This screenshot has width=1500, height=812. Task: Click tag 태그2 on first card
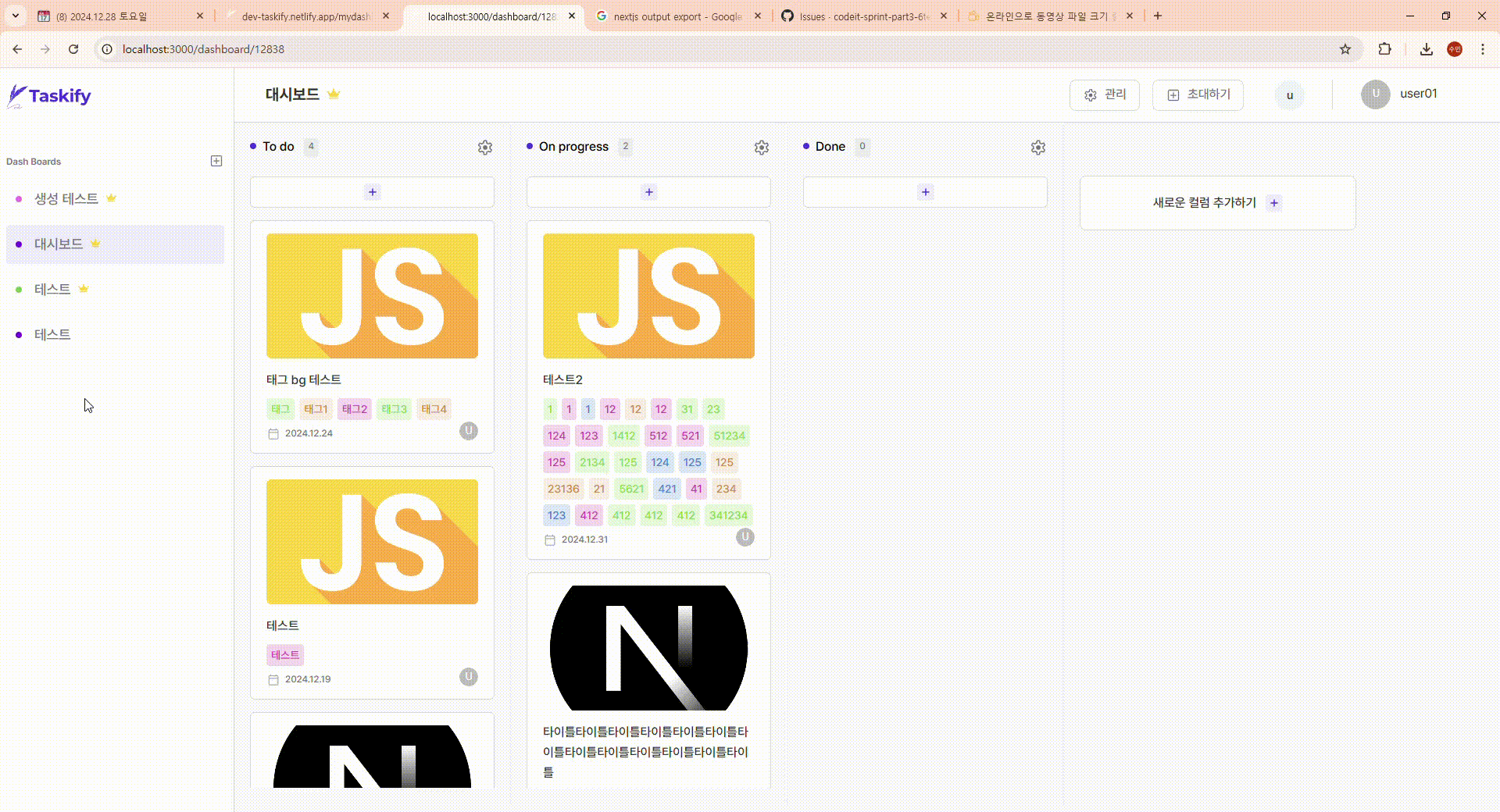point(355,409)
